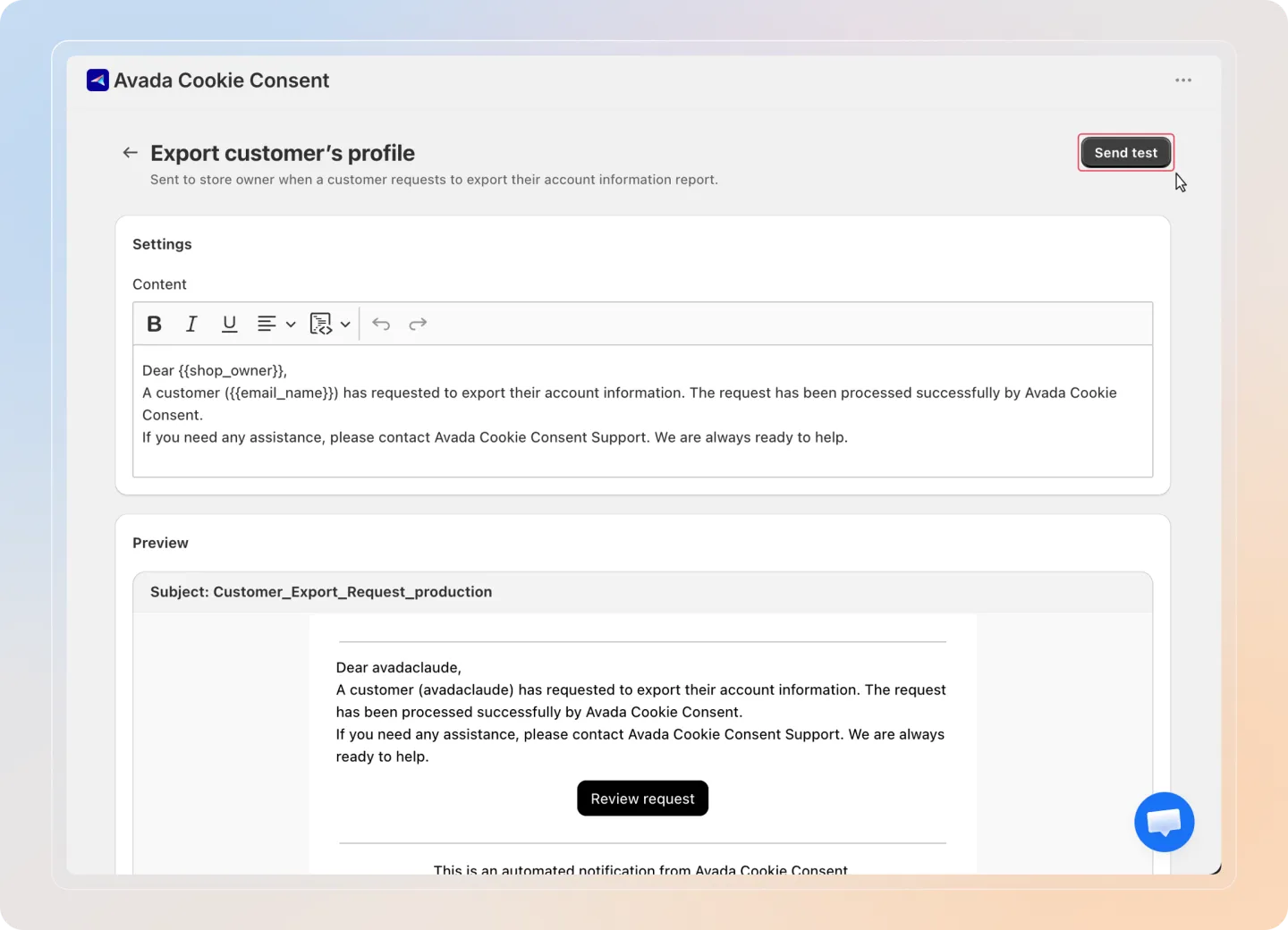Click the automated notification footer text
Image resolution: width=1288 pixels, height=930 pixels.
tap(640, 869)
